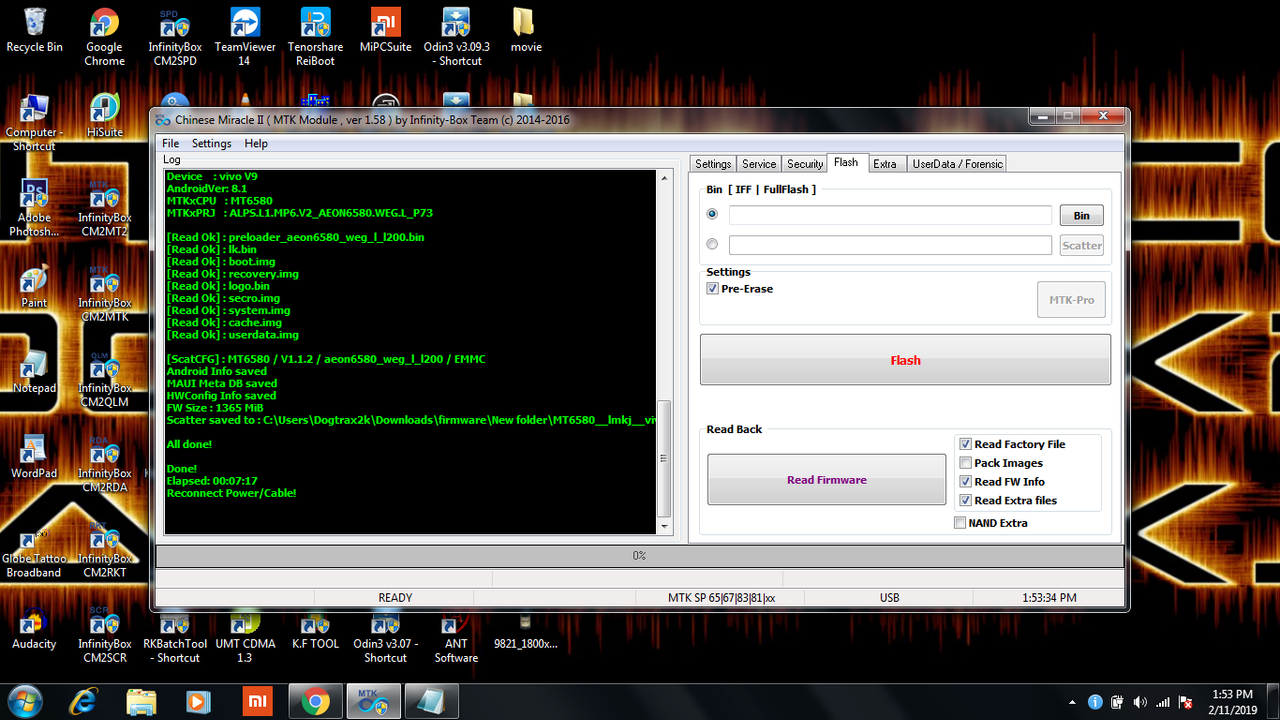Uncheck Read Factory File option
Image resolution: width=1280 pixels, height=720 pixels.
(965, 444)
